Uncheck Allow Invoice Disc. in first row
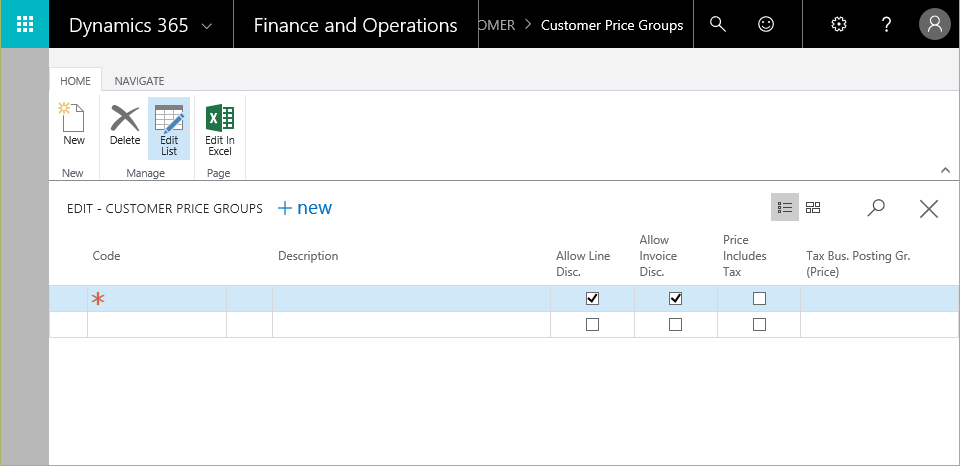The height and width of the screenshot is (466, 960). (675, 299)
